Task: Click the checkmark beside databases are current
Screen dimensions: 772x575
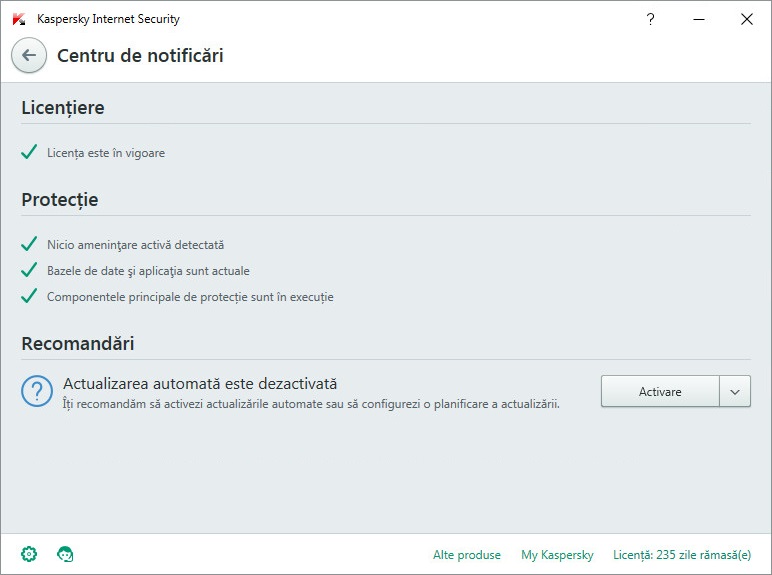Action: pyautogui.click(x=29, y=270)
